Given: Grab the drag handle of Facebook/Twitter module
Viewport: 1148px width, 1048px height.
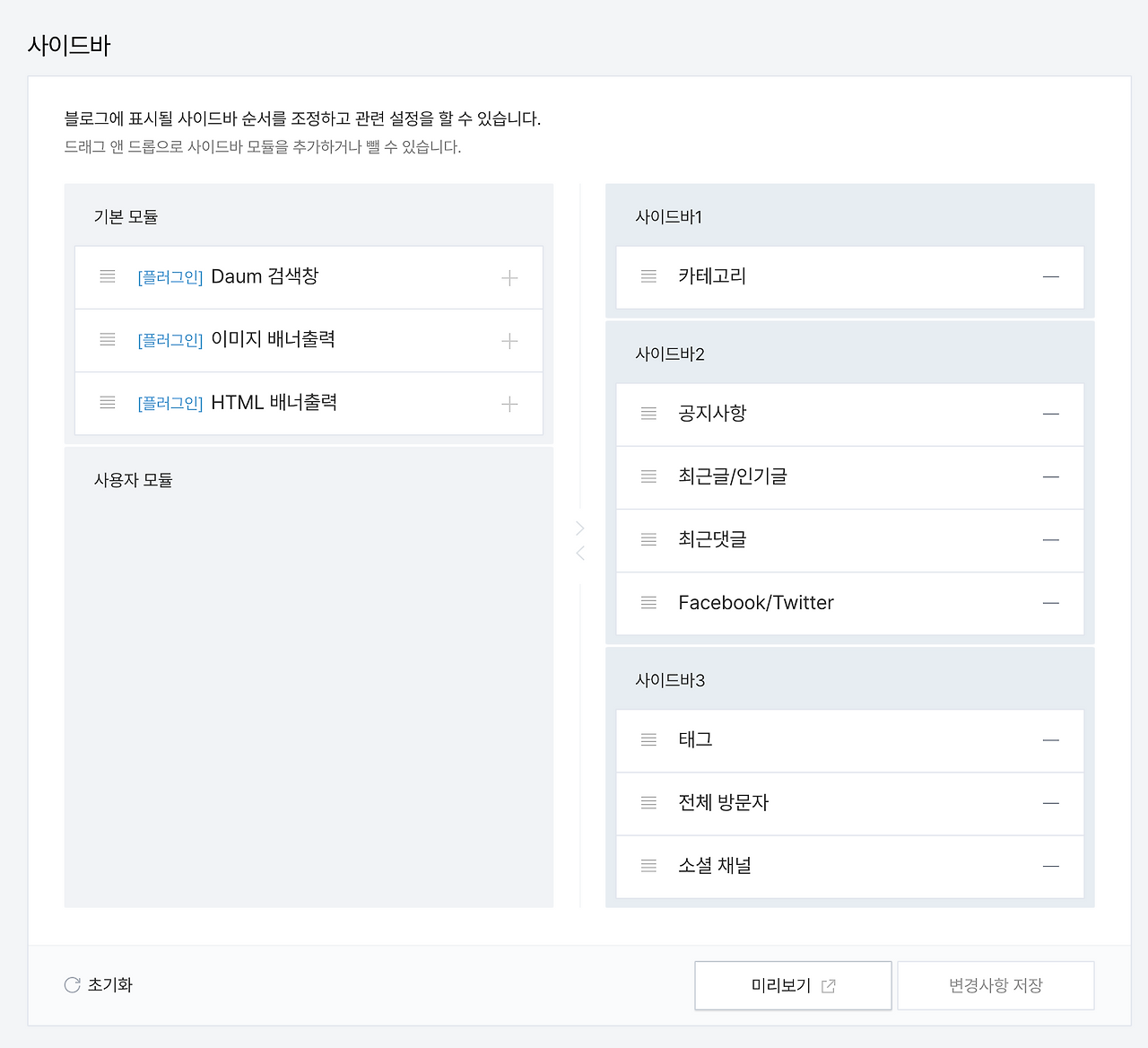Looking at the screenshot, I should click(648, 603).
